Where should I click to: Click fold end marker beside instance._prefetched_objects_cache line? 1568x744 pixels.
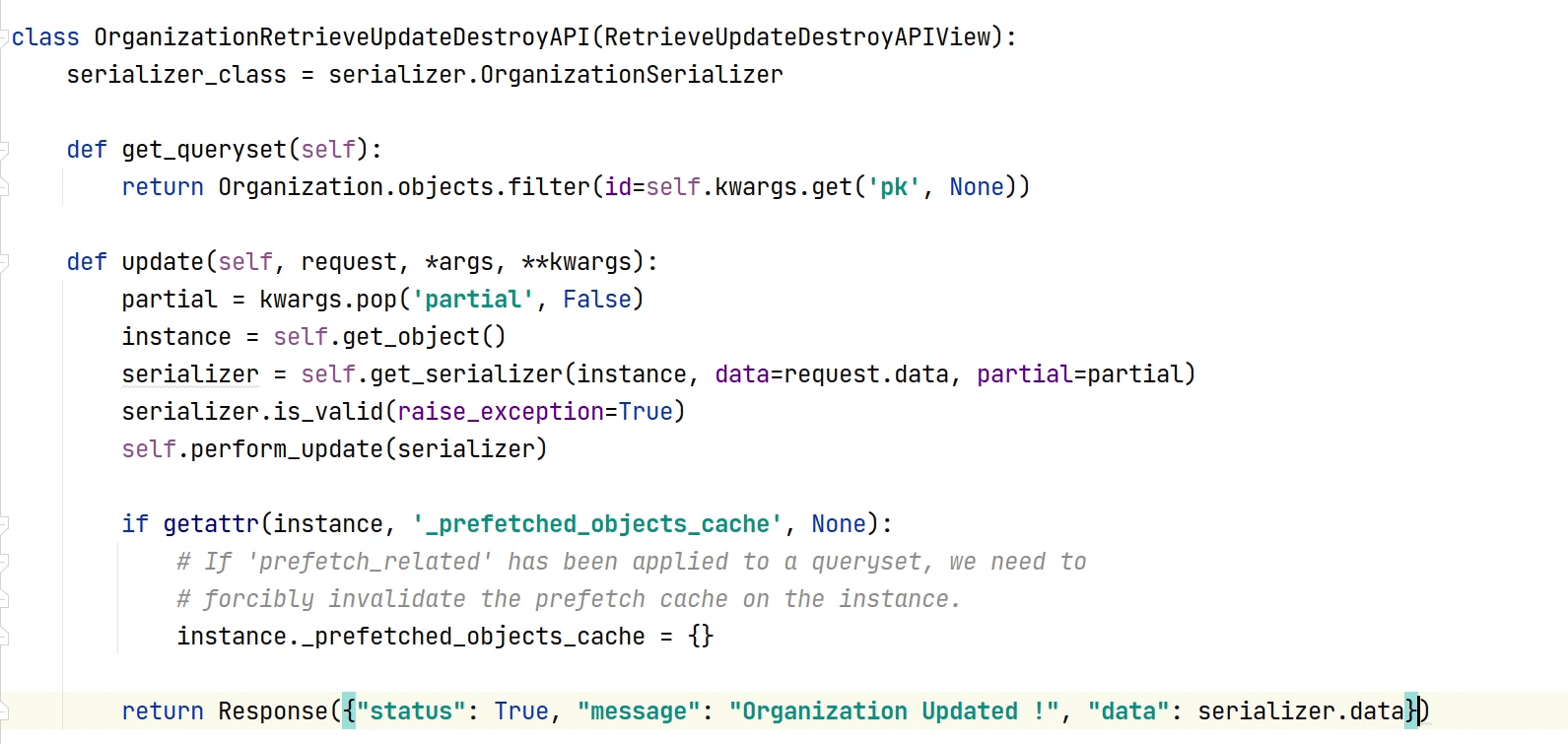tap(5, 637)
